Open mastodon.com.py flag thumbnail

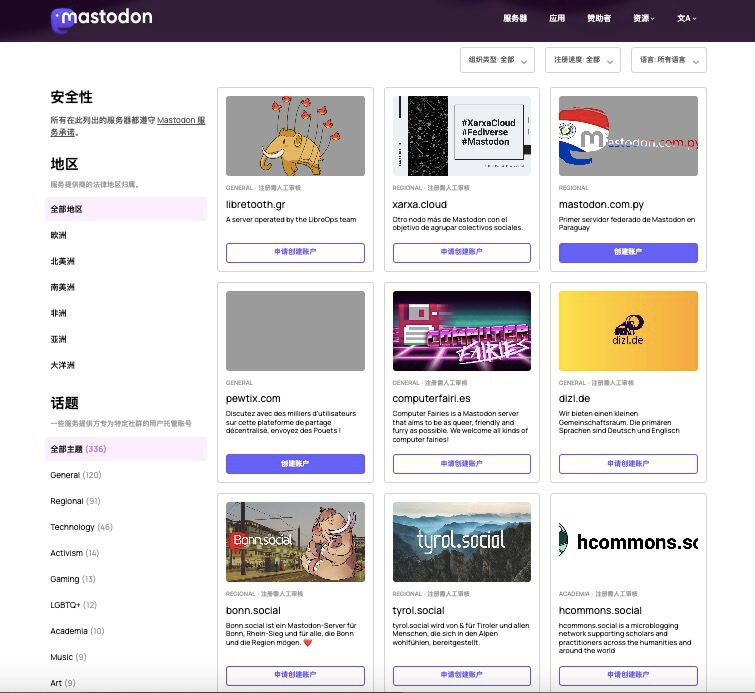pos(628,136)
